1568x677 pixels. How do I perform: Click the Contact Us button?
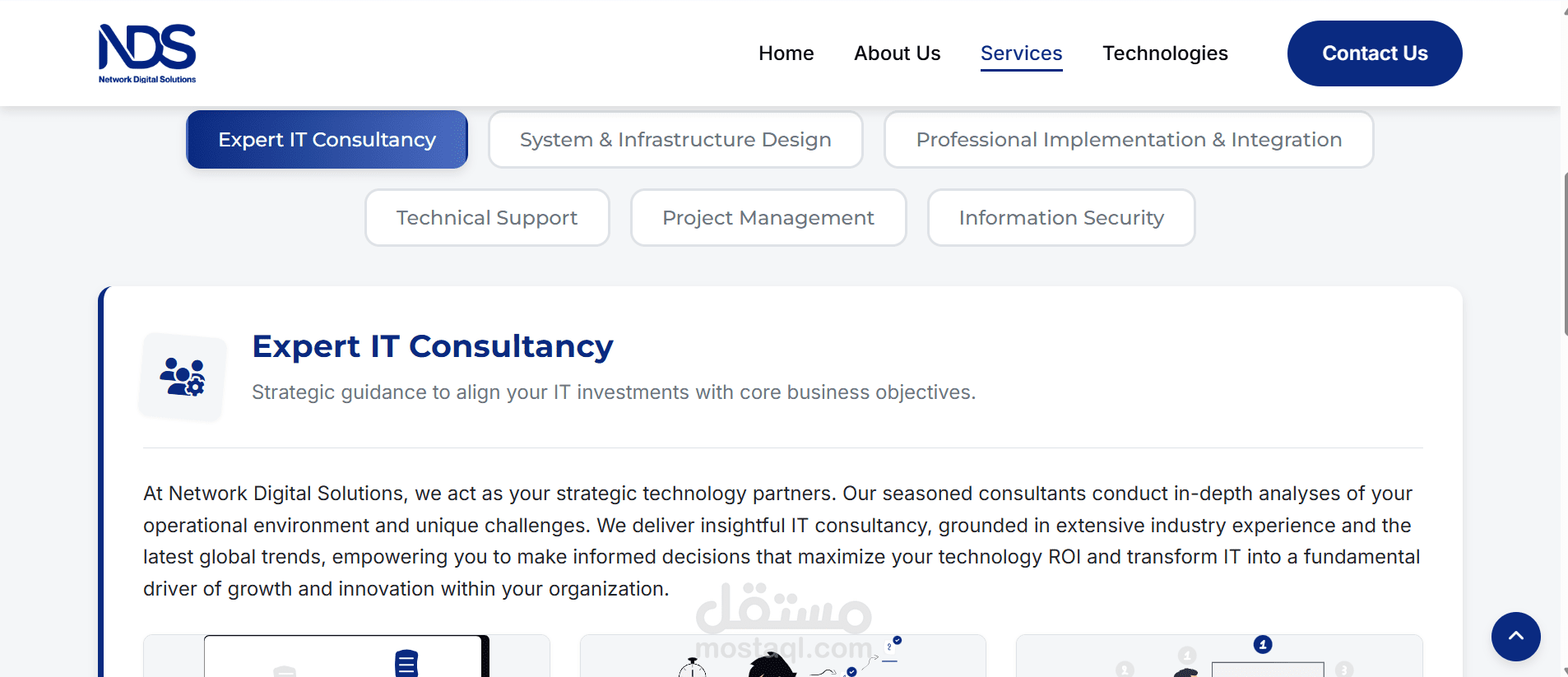coord(1374,53)
